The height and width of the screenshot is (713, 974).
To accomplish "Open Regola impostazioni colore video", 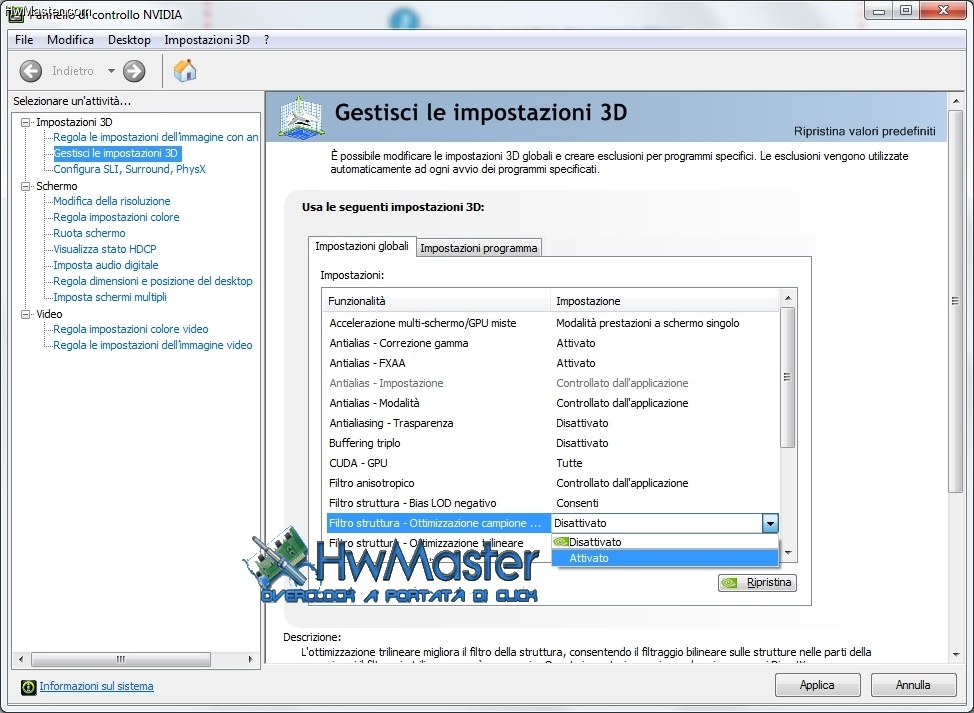I will 130,329.
